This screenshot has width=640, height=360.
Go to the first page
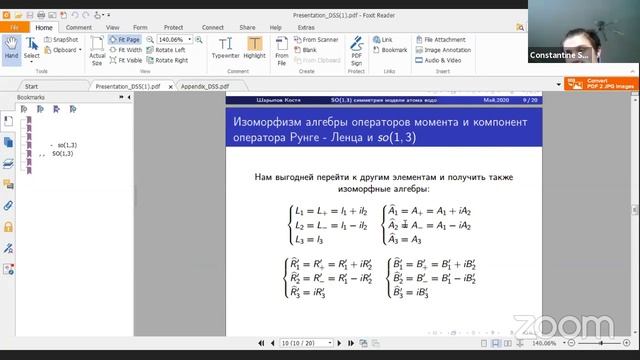(x=261, y=343)
